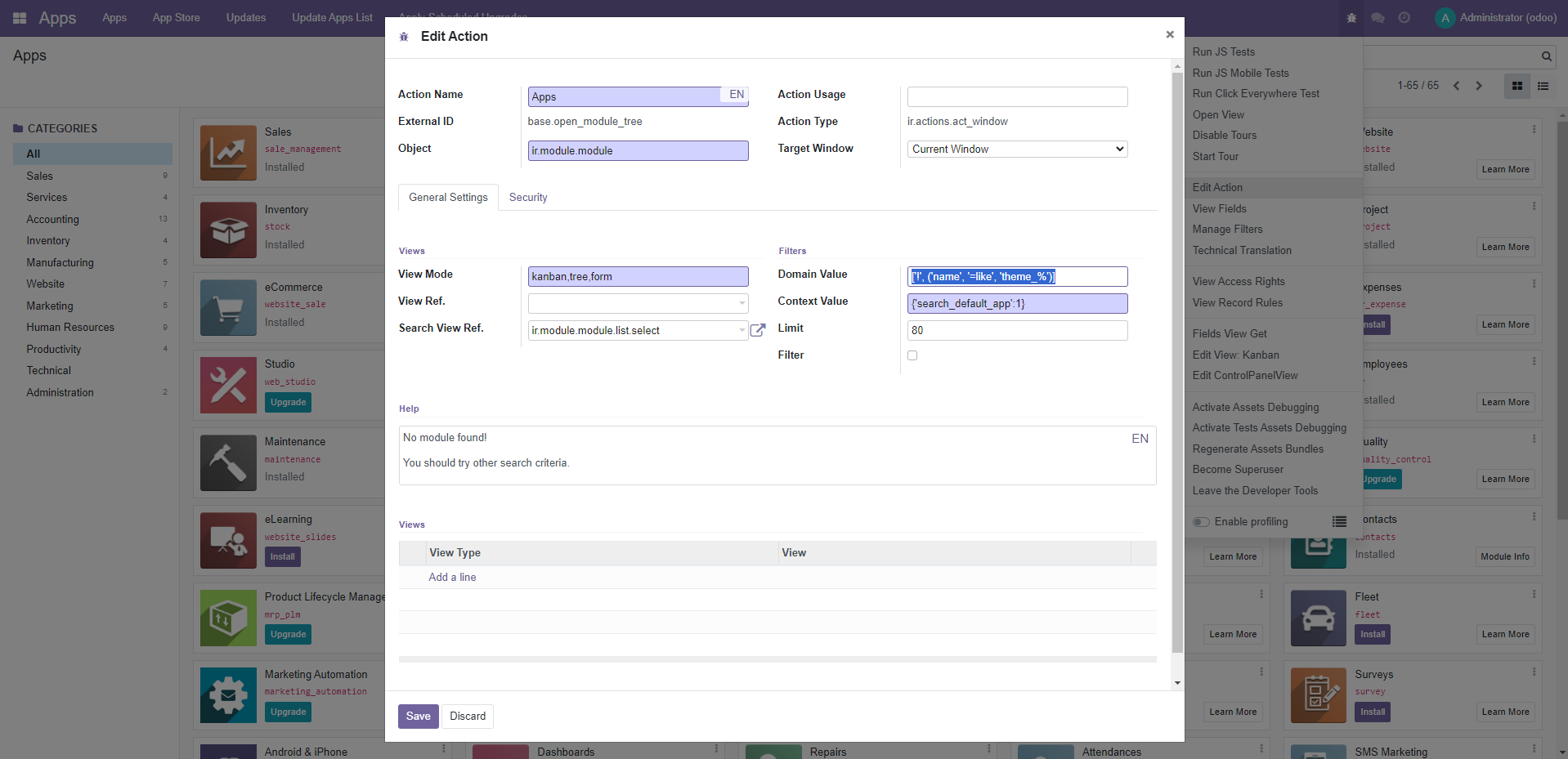Switch to list view icon
This screenshot has height=759, width=1568.
(x=1543, y=86)
